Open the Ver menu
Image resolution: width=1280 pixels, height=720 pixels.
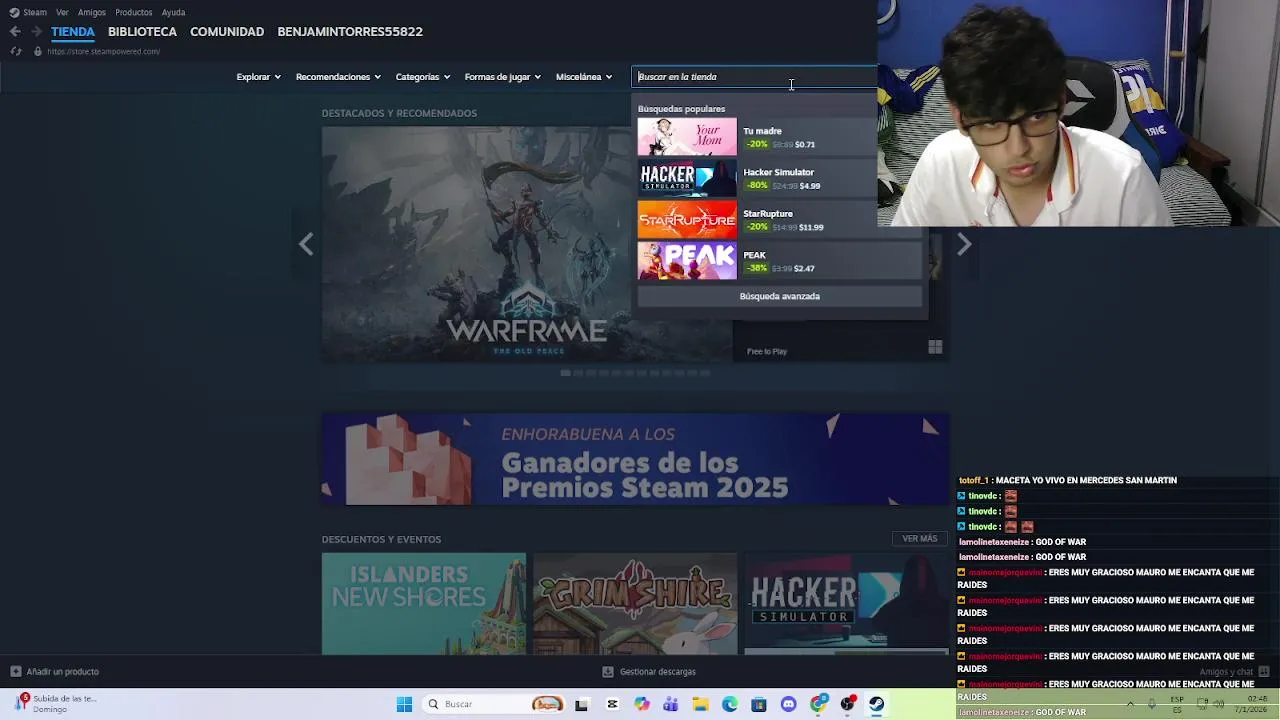(62, 12)
